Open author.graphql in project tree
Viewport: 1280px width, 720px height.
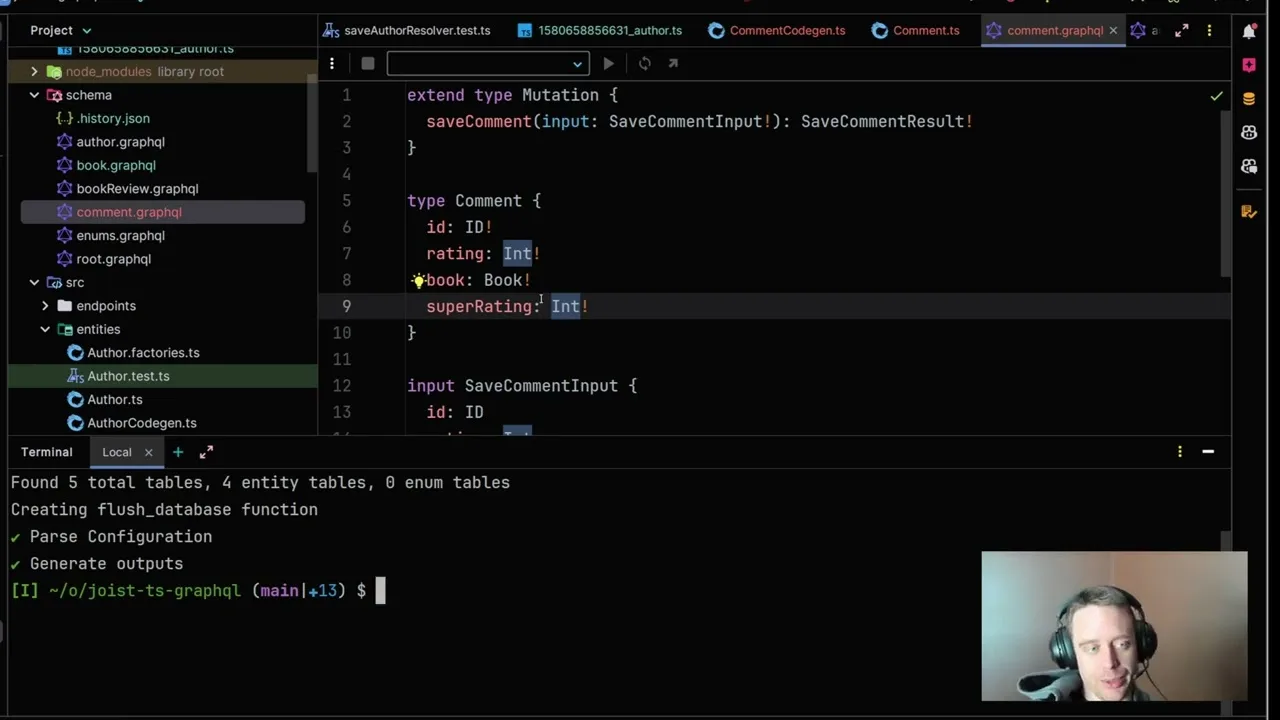coord(120,142)
